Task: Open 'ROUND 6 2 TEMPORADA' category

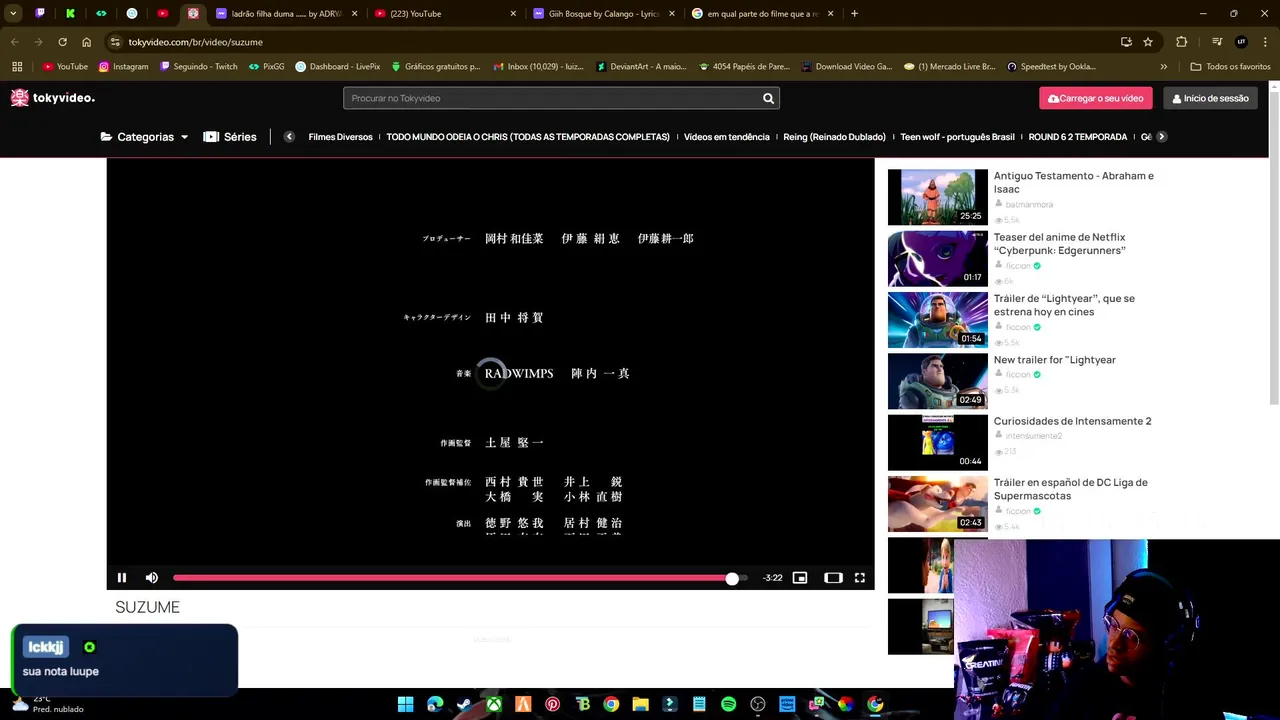Action: click(x=1078, y=137)
